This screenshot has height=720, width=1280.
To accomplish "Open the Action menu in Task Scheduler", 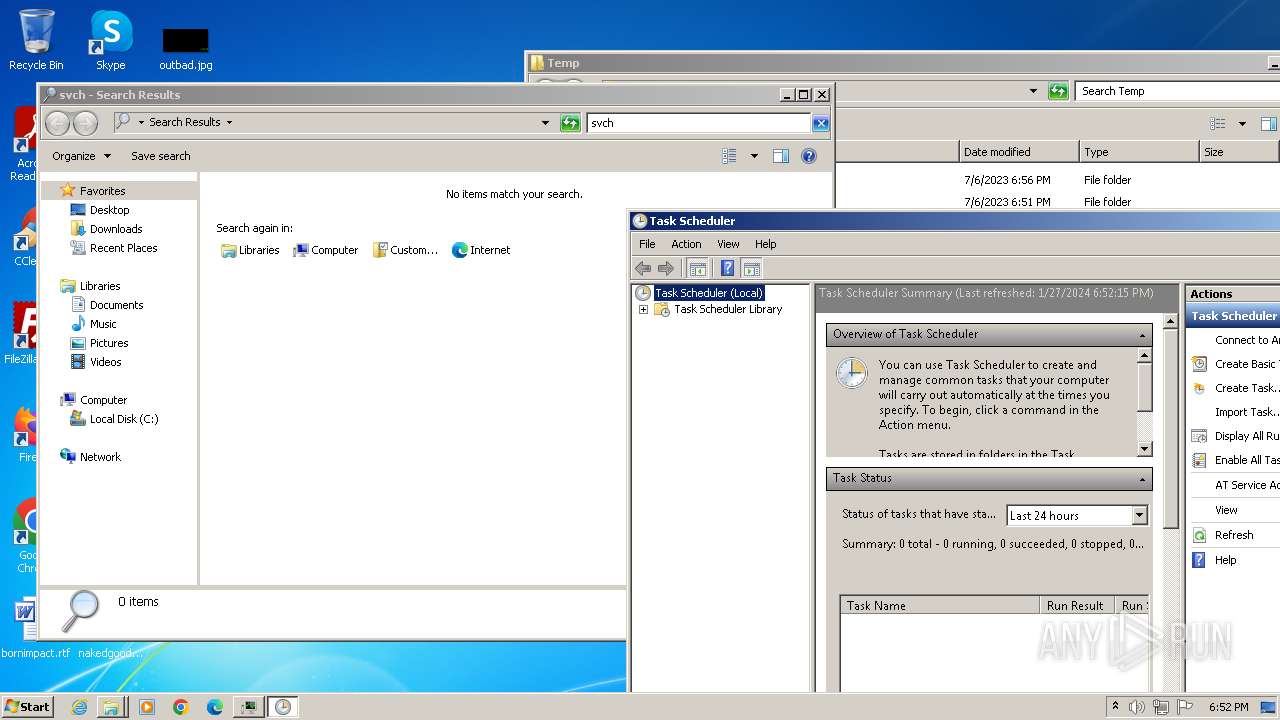I will (x=686, y=244).
